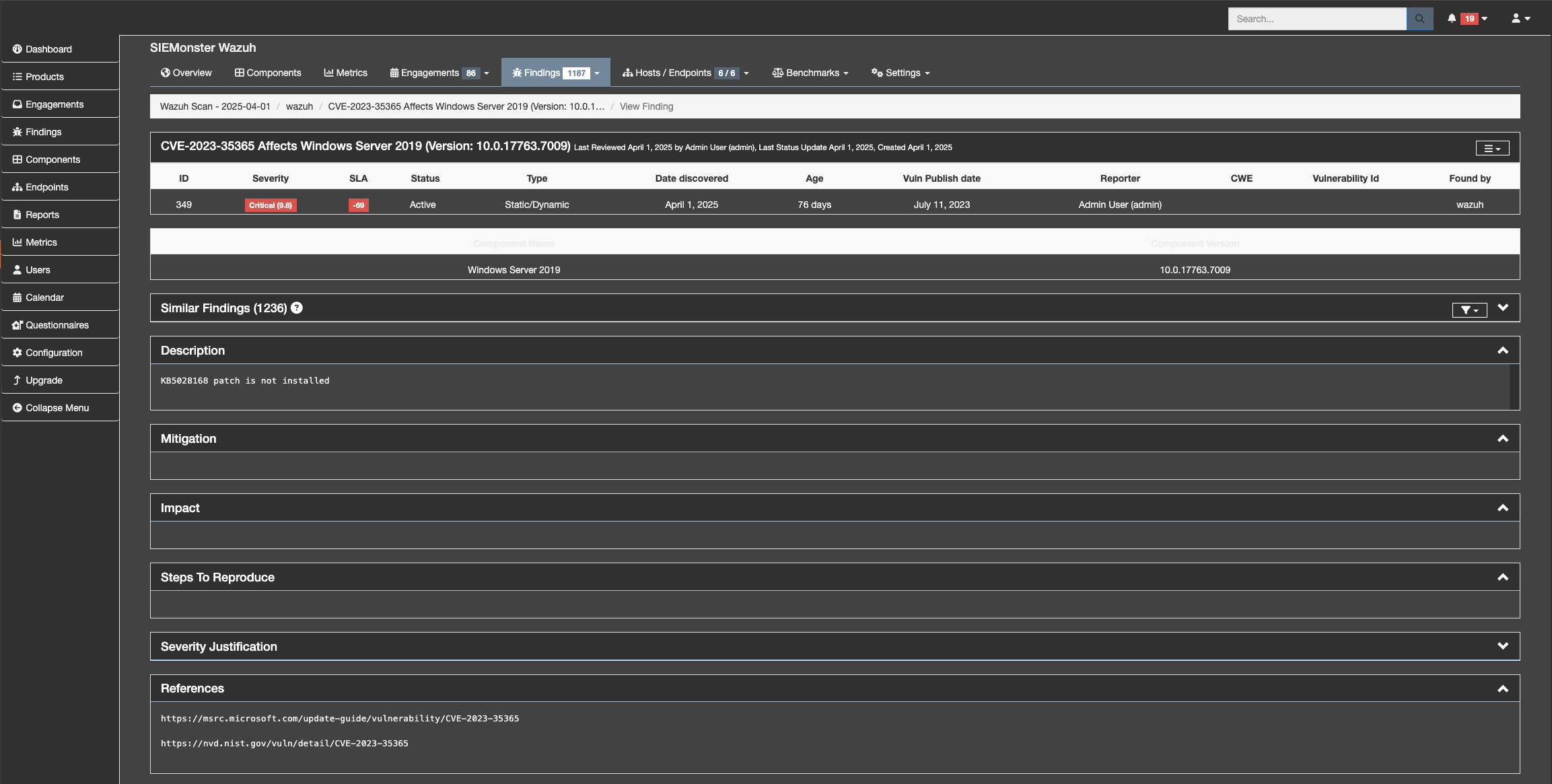Click the Wazuh Scan - 2025-04-01 breadcrumb

click(215, 106)
